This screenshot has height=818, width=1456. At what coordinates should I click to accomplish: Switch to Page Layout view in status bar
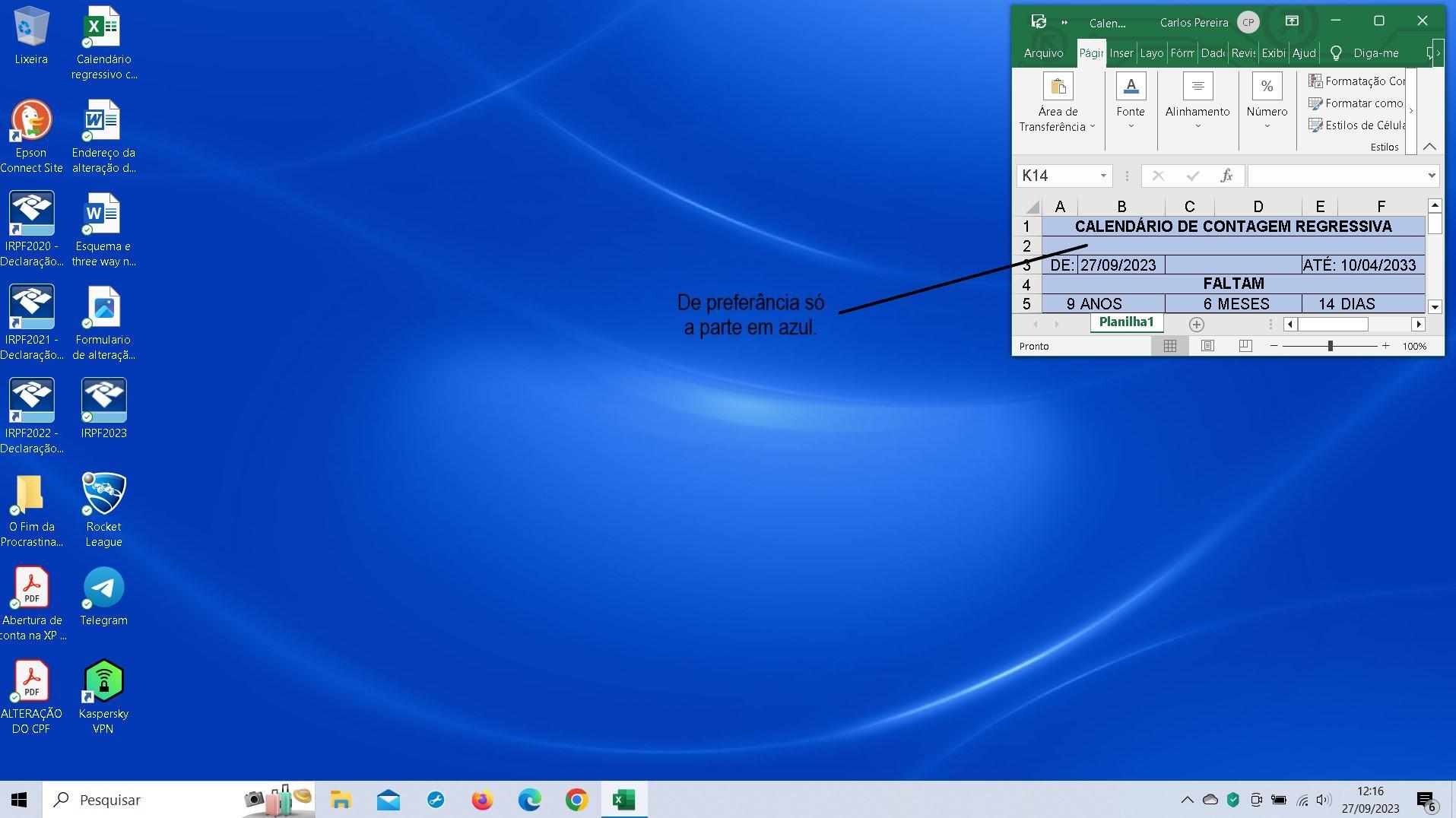point(1207,346)
